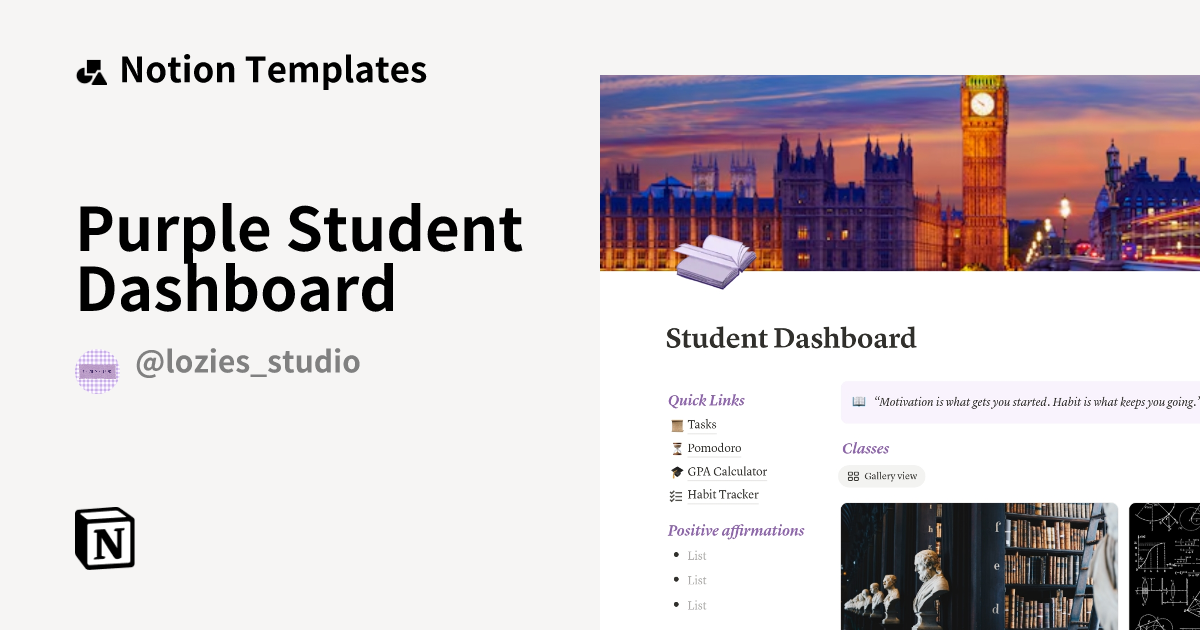Click the @lozies_studio creator handle
Image resolution: width=1200 pixels, height=630 pixels.
(248, 362)
